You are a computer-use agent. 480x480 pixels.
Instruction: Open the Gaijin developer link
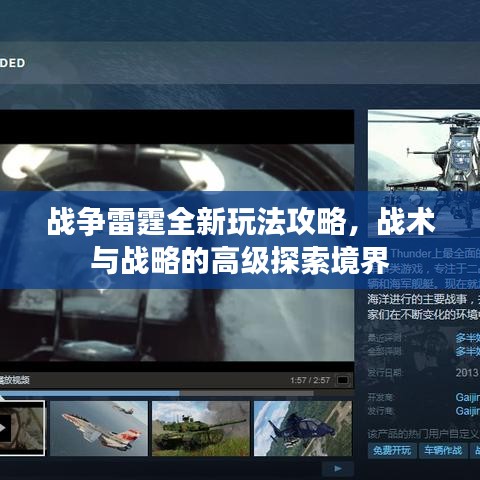[x=468, y=397]
